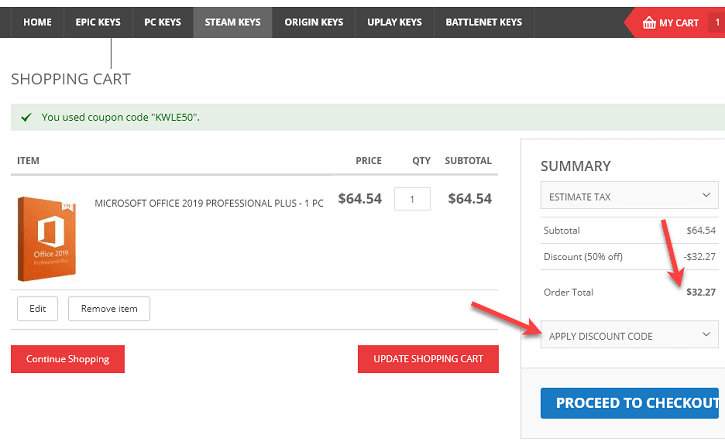The height and width of the screenshot is (445, 725).
Task: Open the Home menu item
Action: coord(37,22)
